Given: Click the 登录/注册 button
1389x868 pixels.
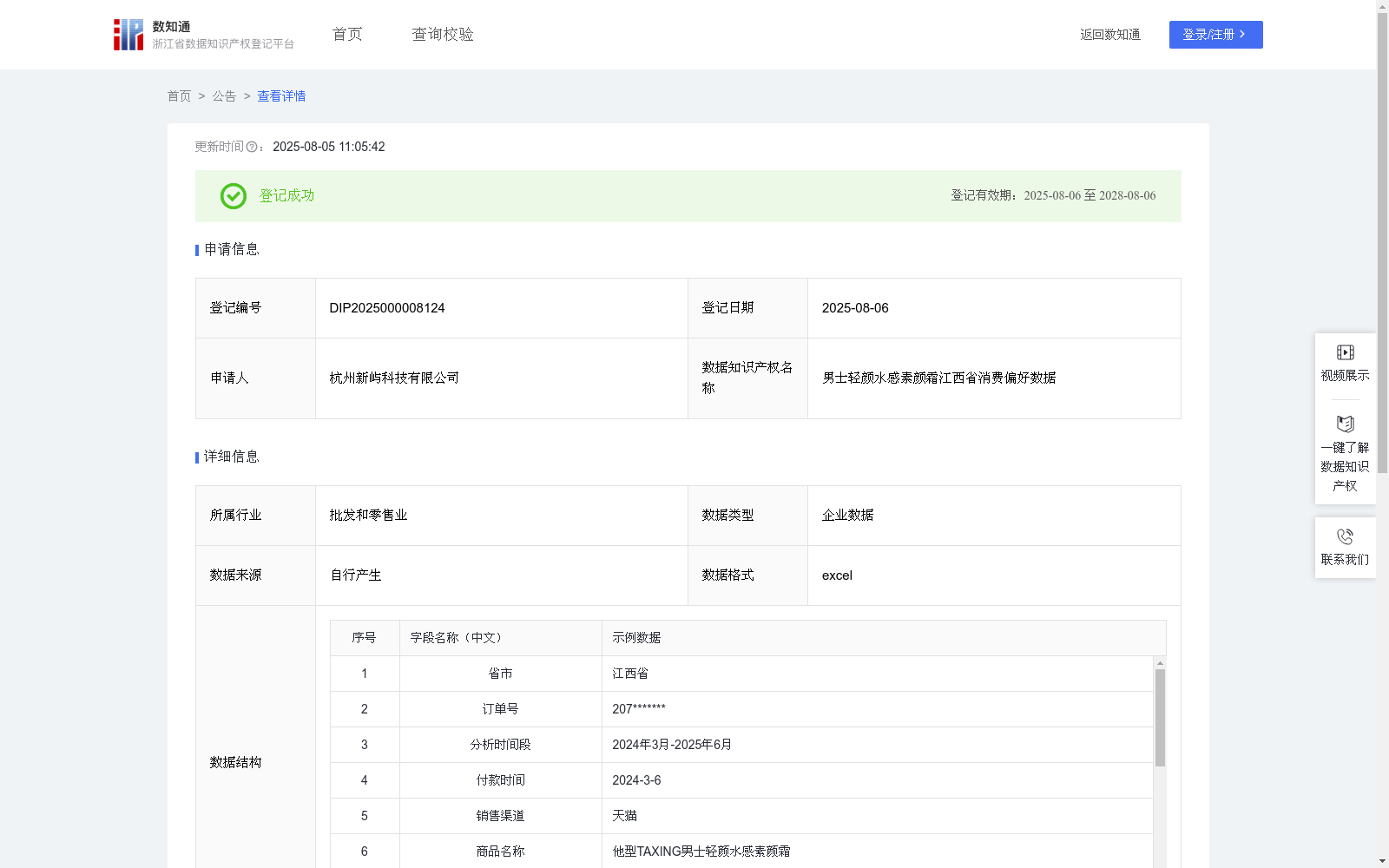Looking at the screenshot, I should tap(1216, 35).
